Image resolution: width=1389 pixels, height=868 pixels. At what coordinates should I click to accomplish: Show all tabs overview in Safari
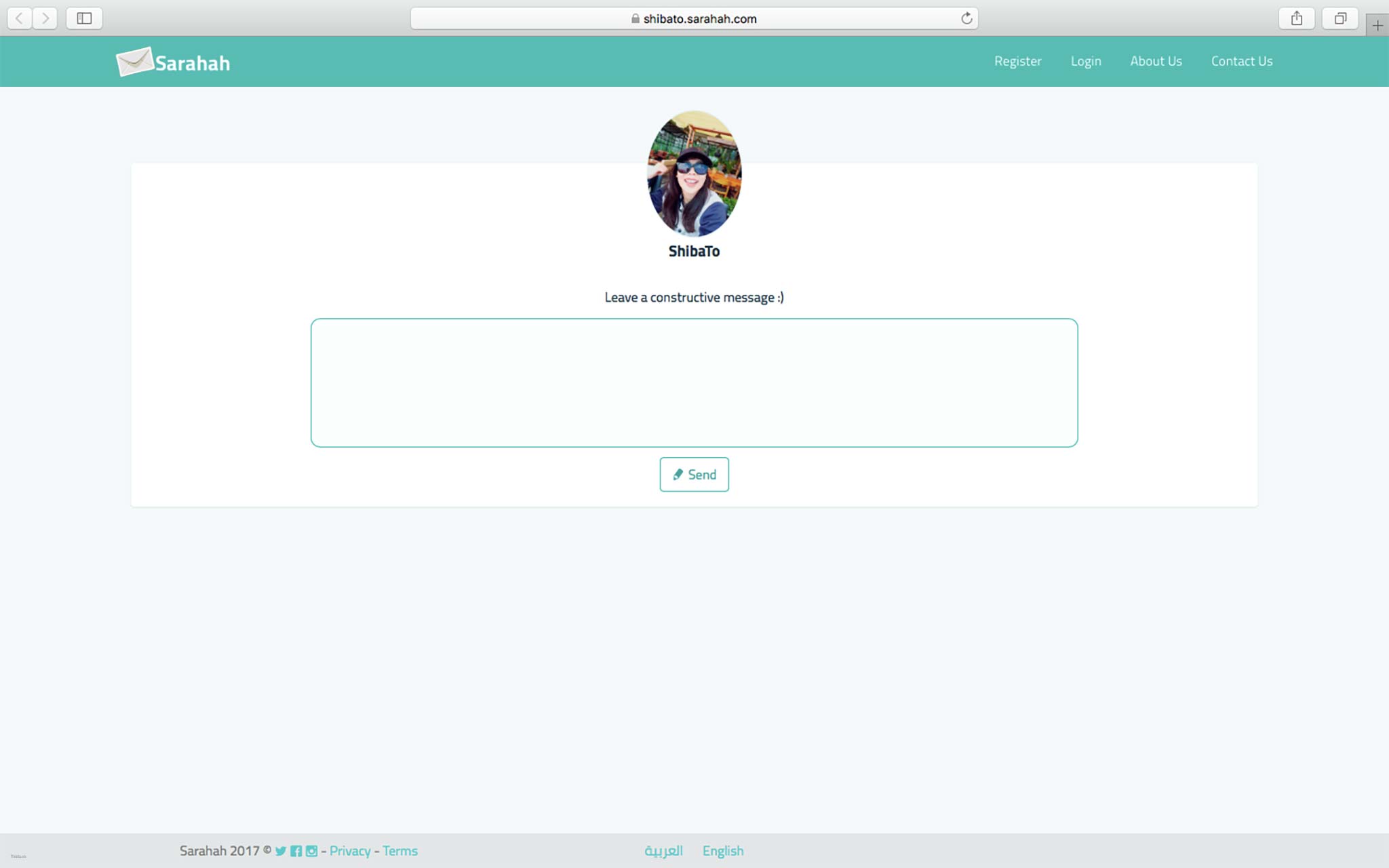1340,18
